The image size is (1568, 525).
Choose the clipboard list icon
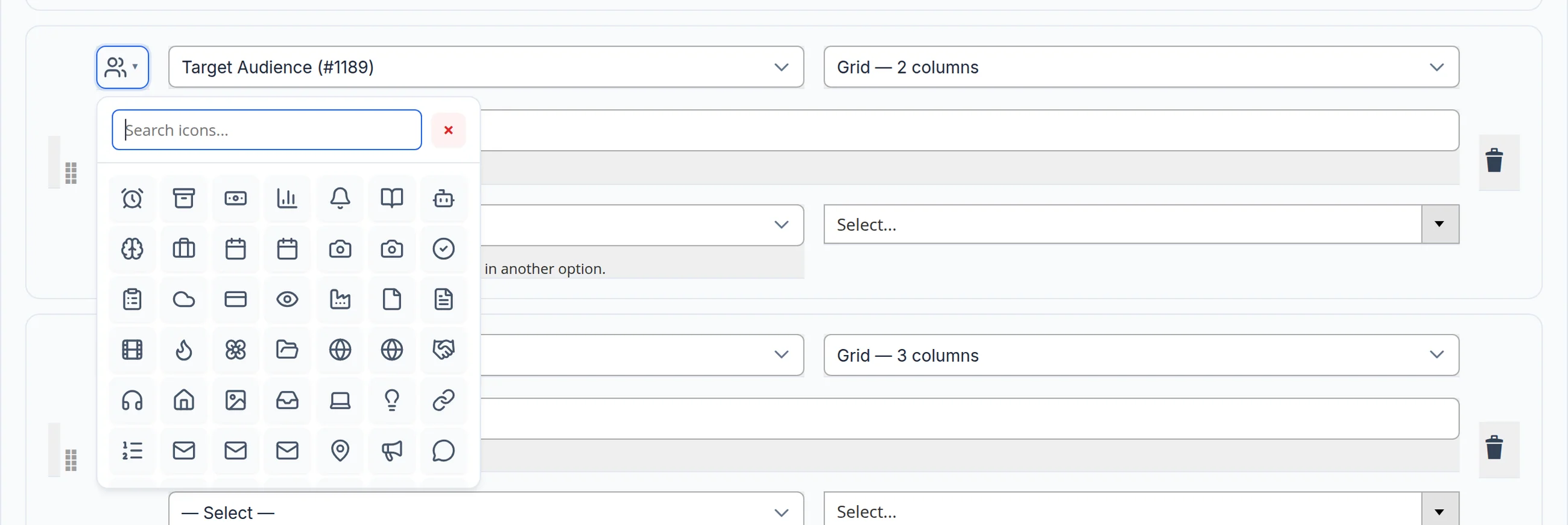132,300
